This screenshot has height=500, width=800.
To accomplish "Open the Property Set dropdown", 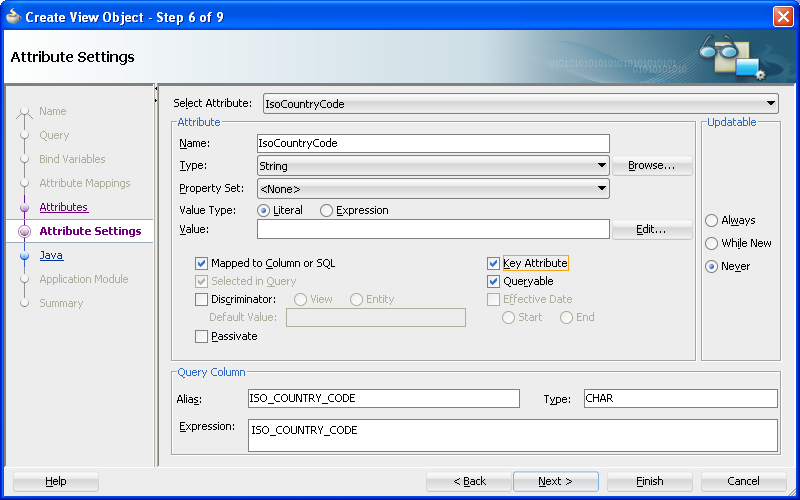I will click(433, 189).
